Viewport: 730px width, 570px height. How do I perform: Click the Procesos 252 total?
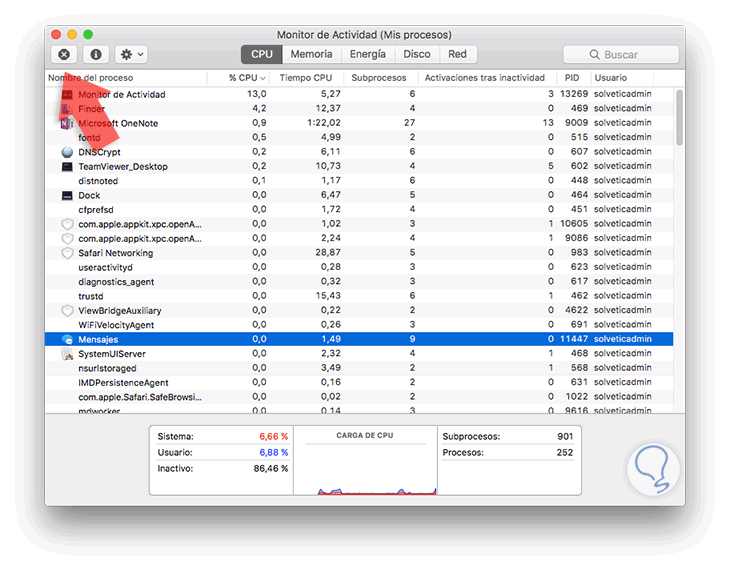click(x=565, y=453)
